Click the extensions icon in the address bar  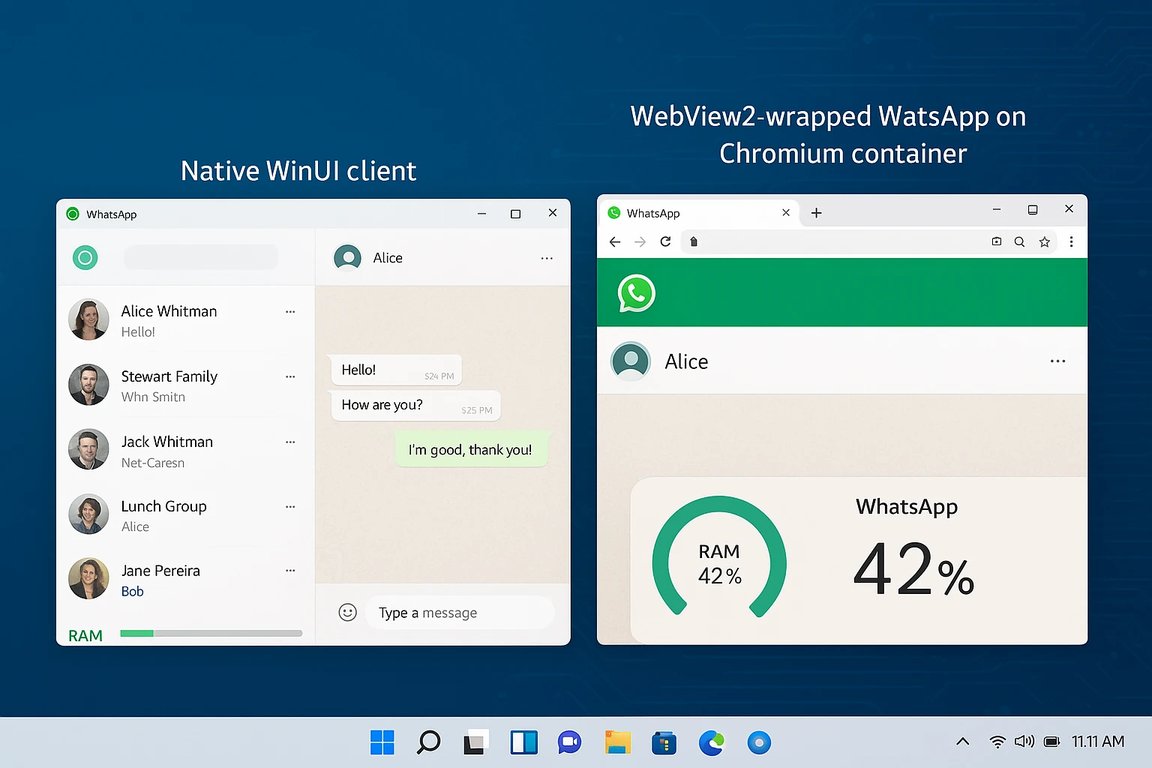click(x=996, y=241)
